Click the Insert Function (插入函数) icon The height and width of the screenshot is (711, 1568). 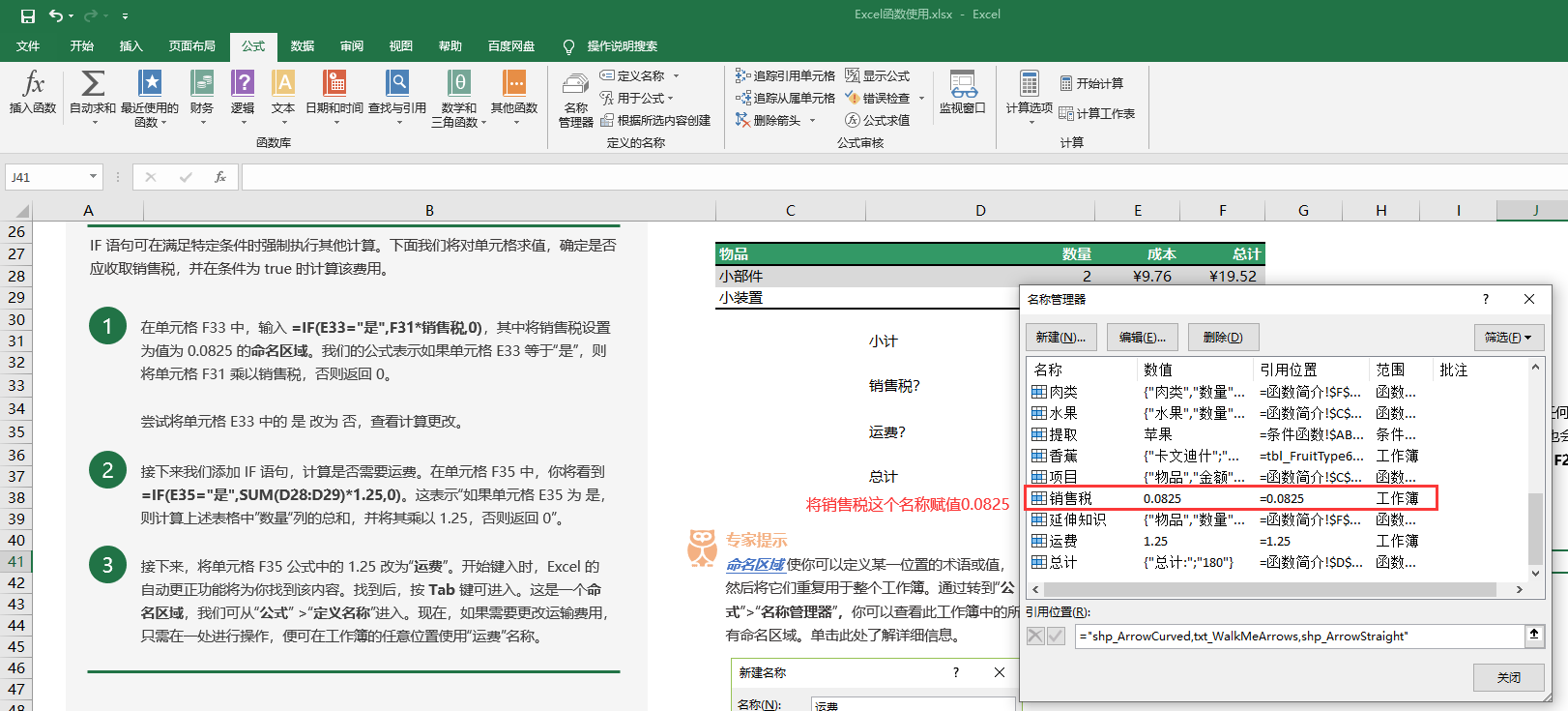[x=33, y=93]
